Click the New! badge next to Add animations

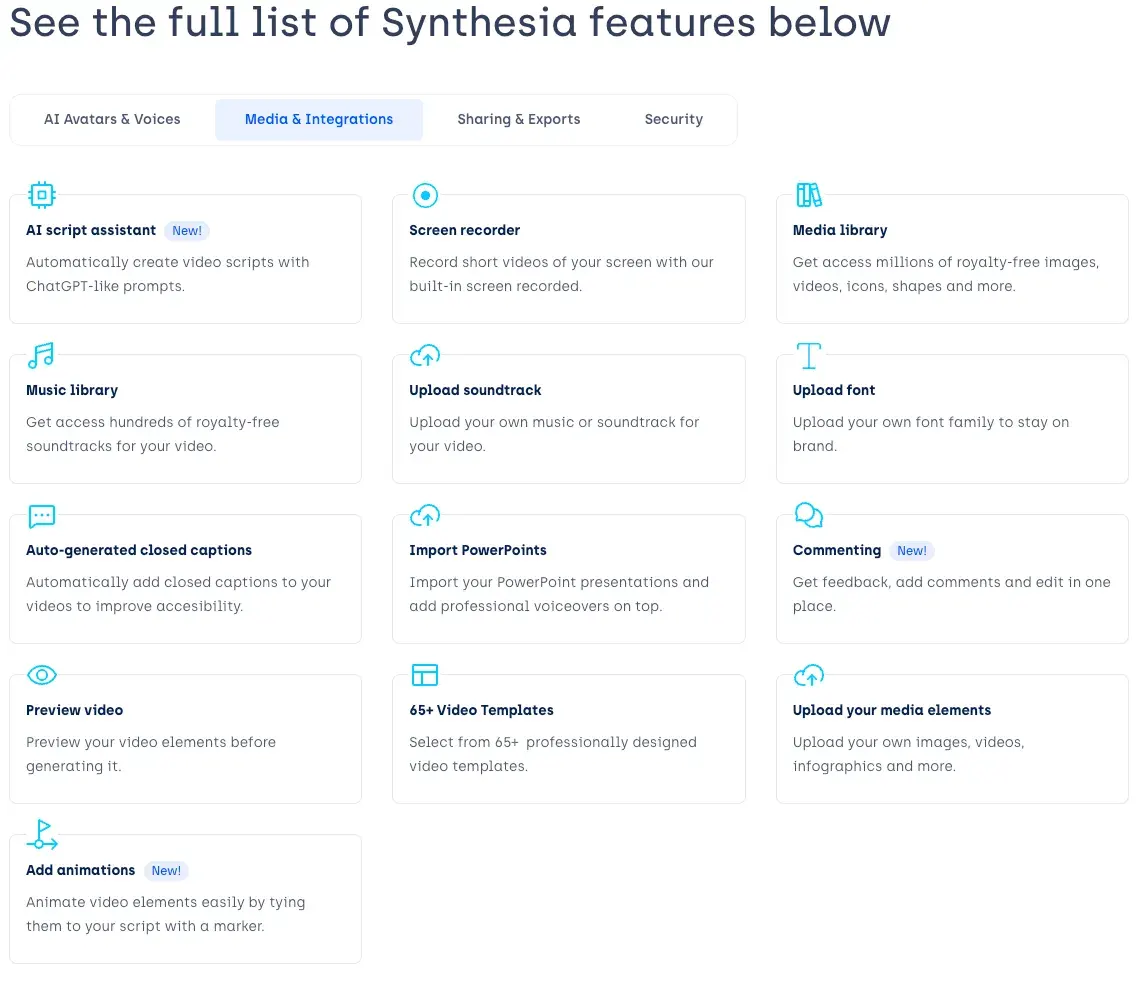166,870
